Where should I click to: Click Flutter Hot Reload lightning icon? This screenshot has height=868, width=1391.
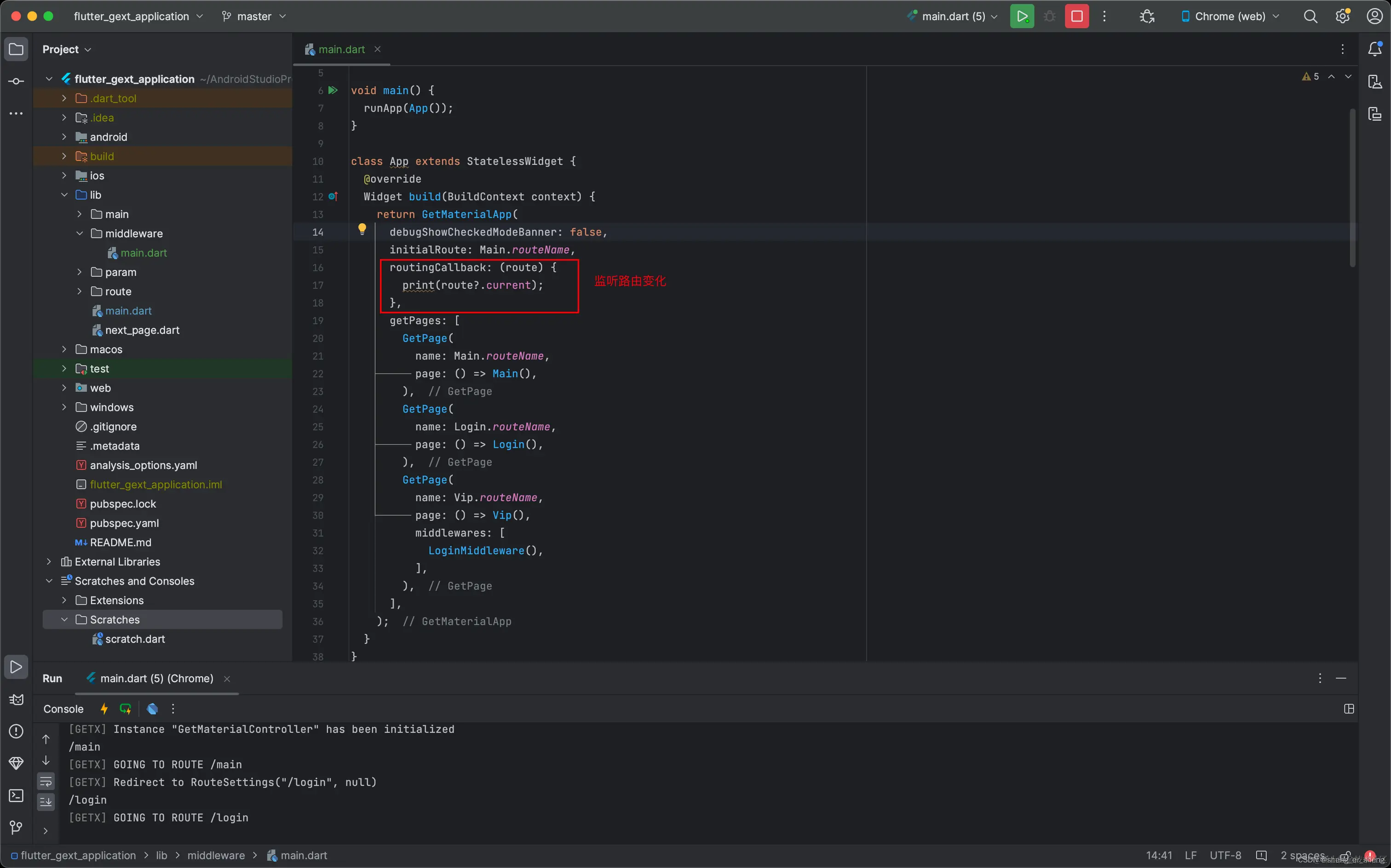(104, 709)
